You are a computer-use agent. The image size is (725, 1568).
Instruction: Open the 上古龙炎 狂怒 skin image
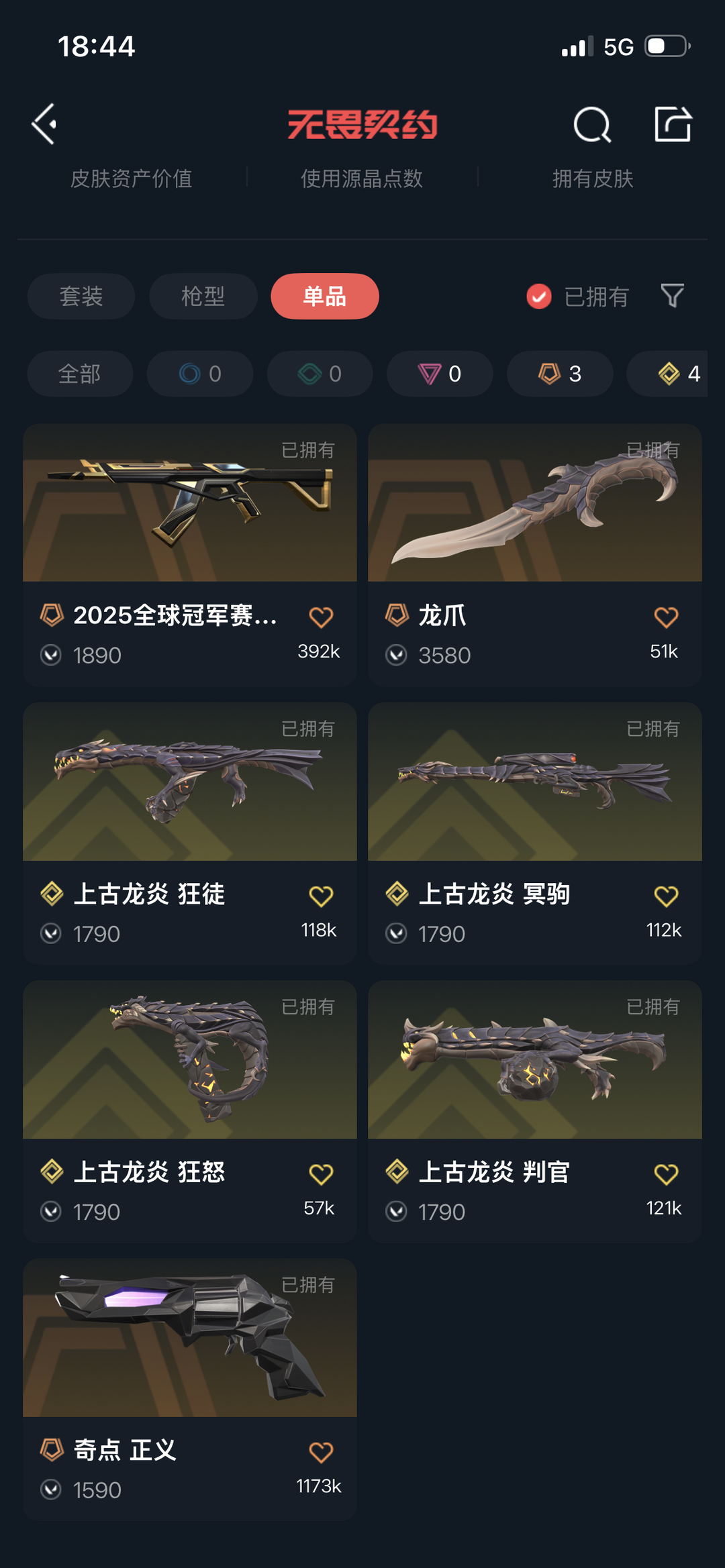pyautogui.click(x=190, y=1060)
